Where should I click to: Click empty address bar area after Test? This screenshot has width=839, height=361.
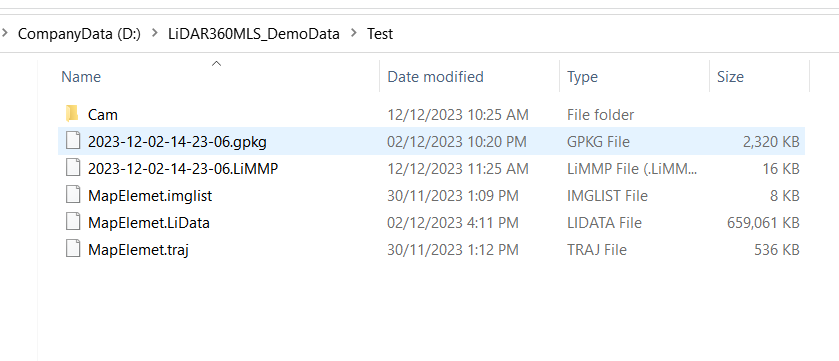pos(615,34)
